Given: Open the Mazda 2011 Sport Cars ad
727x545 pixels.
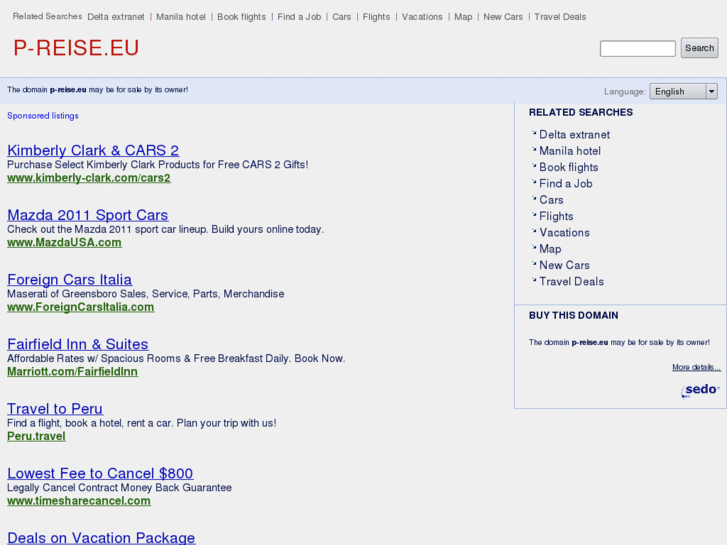Looking at the screenshot, I should tap(88, 215).
